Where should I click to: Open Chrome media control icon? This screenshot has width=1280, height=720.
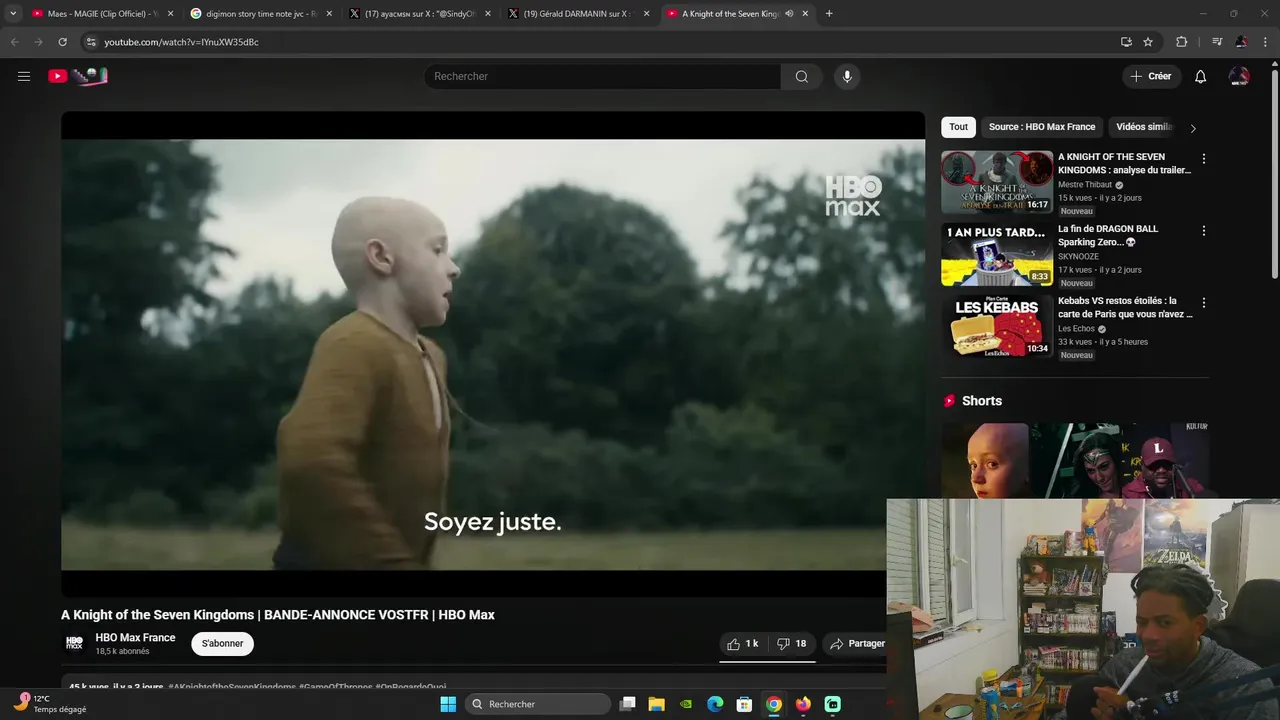click(x=1216, y=42)
